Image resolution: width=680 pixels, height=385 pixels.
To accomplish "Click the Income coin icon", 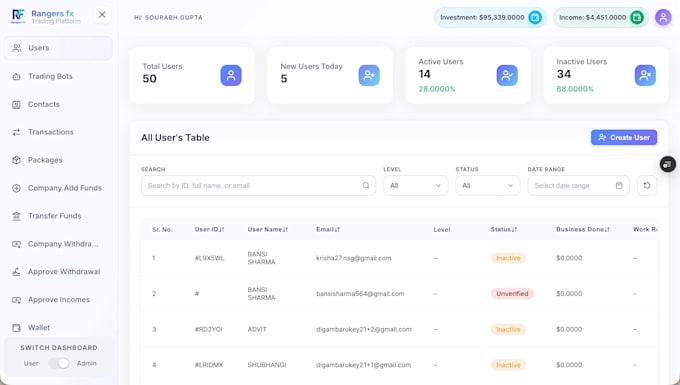I will point(637,17).
